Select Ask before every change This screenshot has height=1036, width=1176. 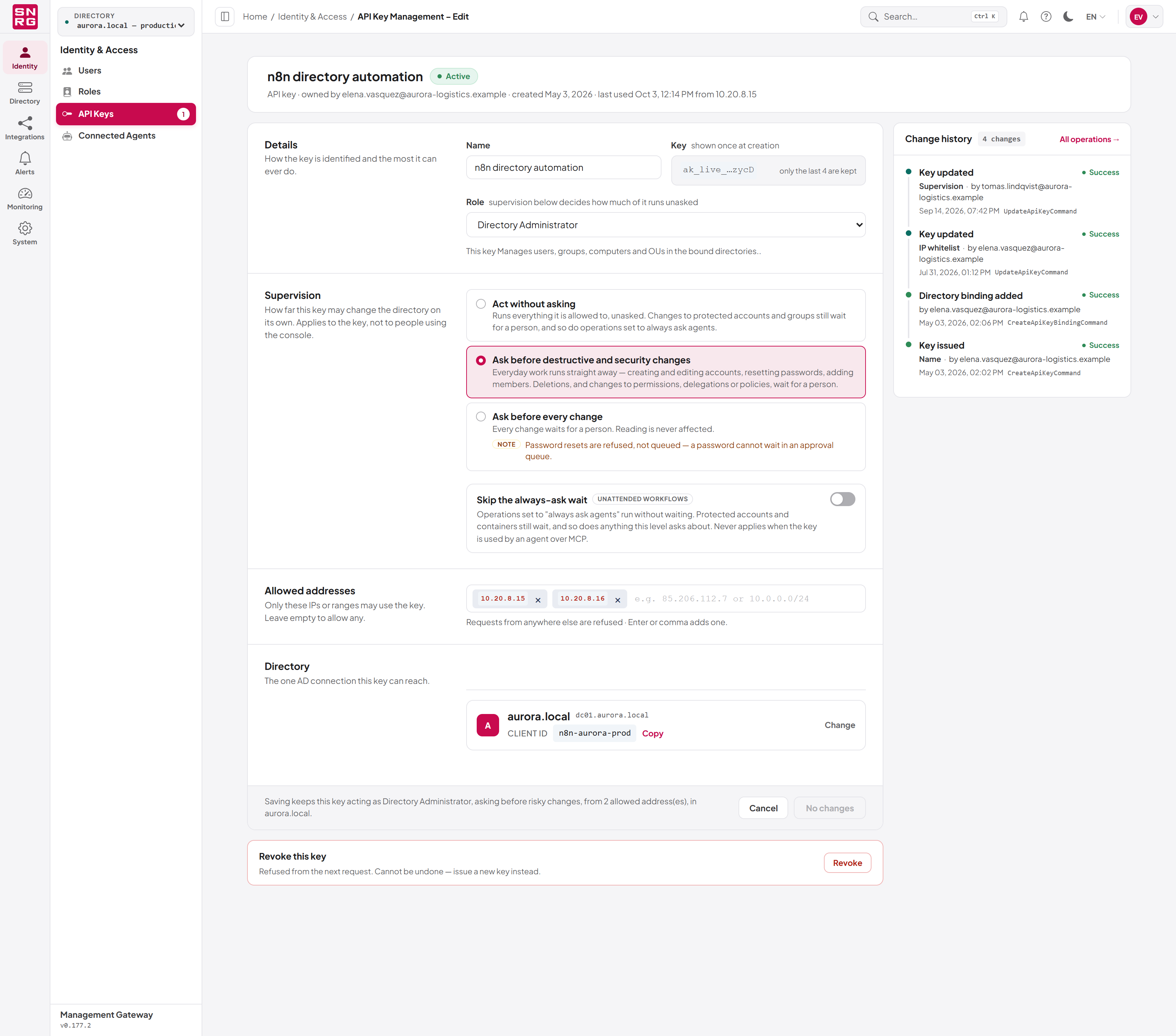[666, 436]
